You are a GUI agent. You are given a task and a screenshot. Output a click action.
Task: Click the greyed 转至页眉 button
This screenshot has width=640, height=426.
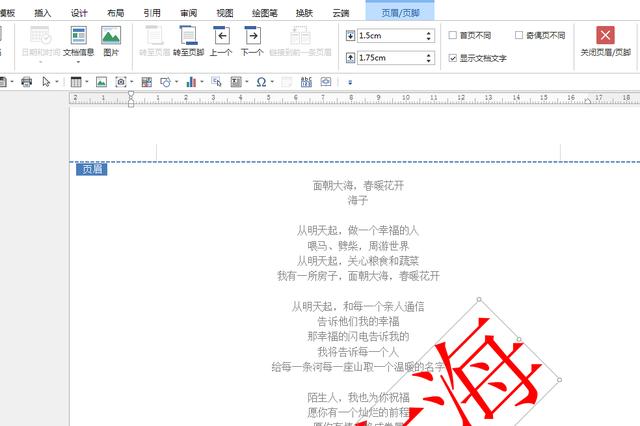point(155,40)
